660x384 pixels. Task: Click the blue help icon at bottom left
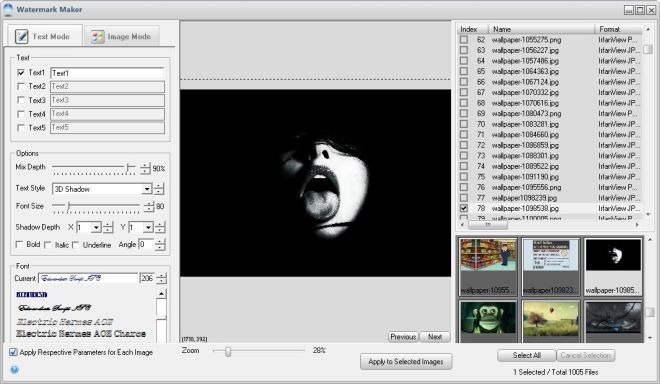click(x=14, y=370)
